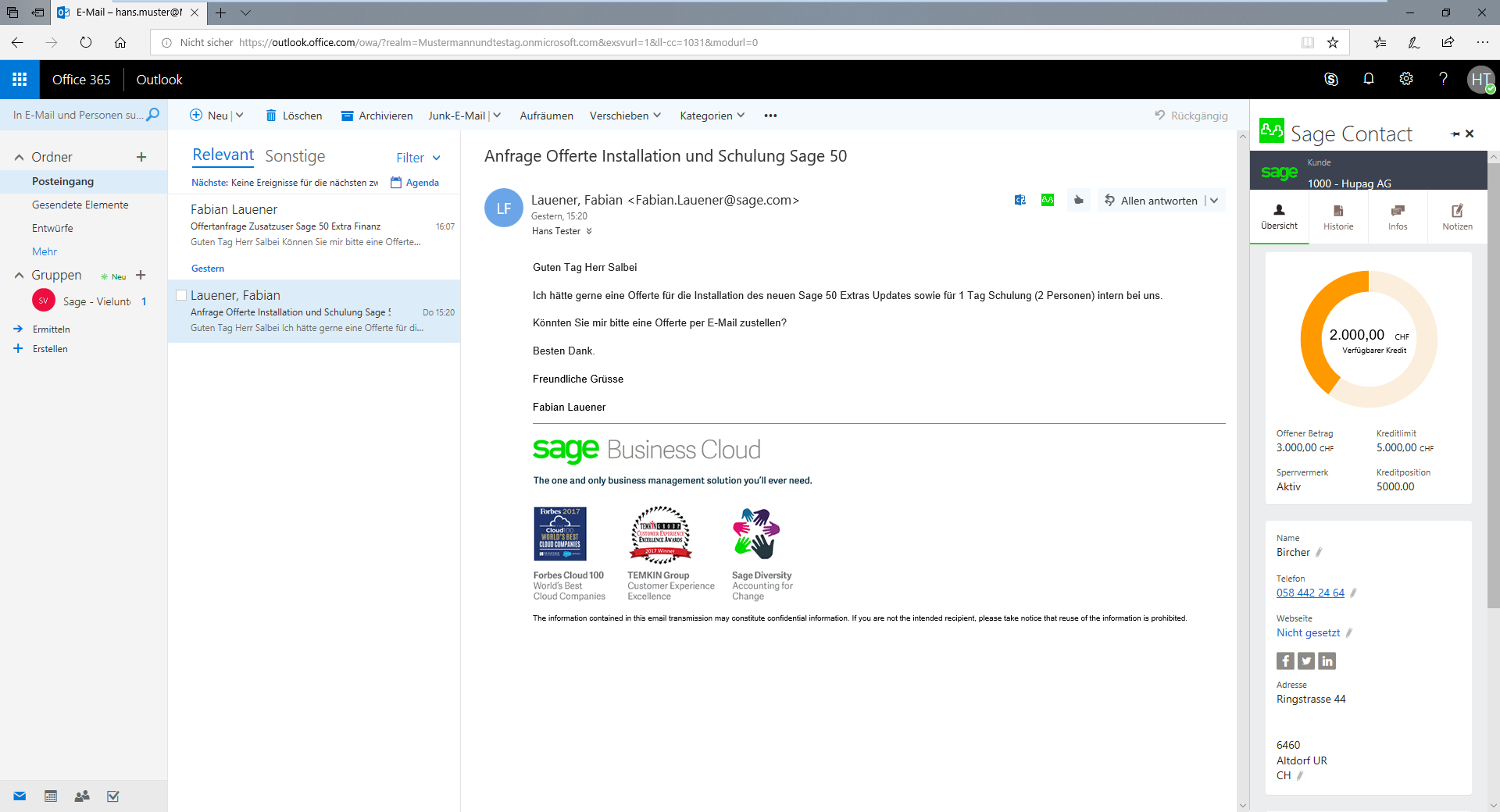Click the thumbs-up like icon on message
This screenshot has width=1500, height=812.
(1079, 200)
